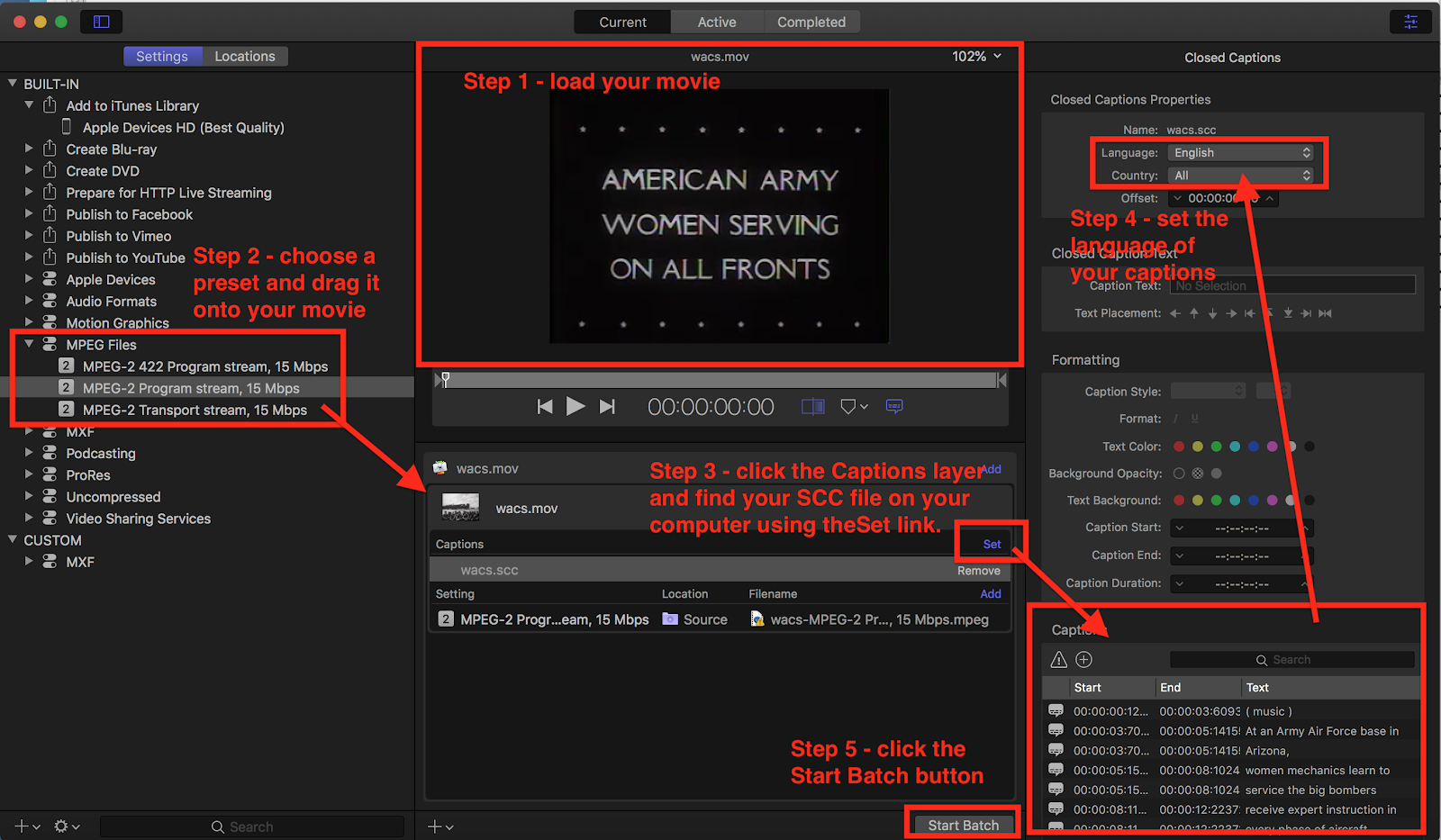Align caption text to far right edge
Viewport: 1441px width, 840px height.
1307,313
